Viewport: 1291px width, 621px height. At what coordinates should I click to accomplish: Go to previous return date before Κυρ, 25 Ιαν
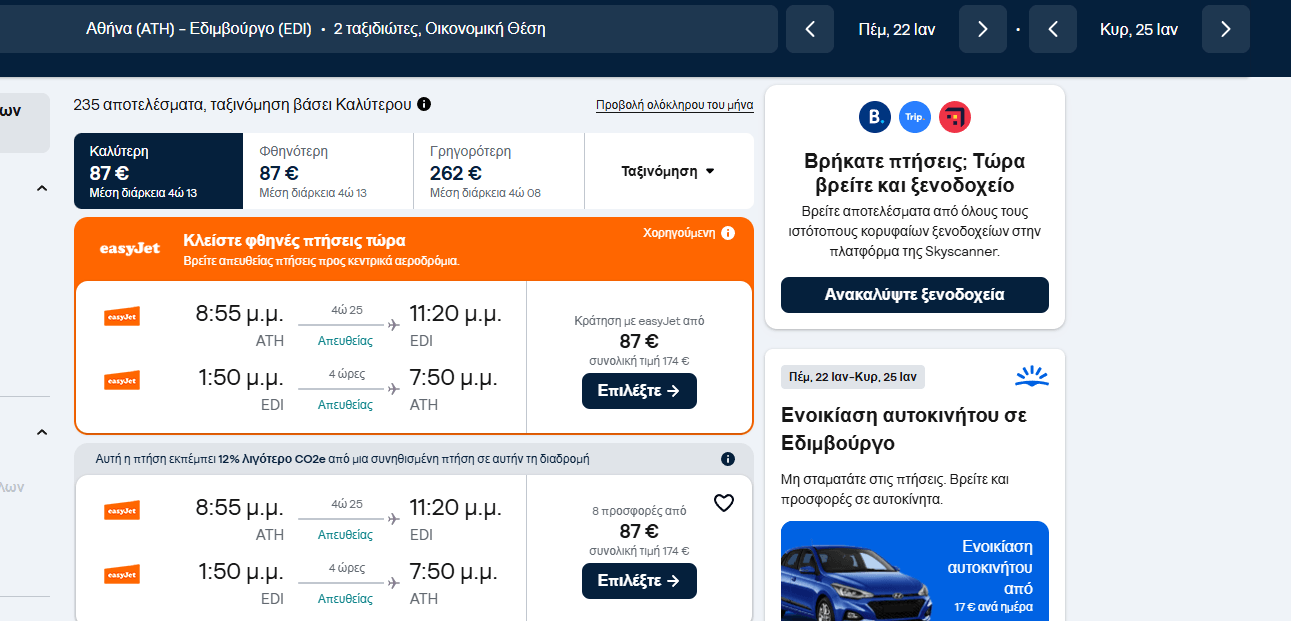(x=1053, y=29)
